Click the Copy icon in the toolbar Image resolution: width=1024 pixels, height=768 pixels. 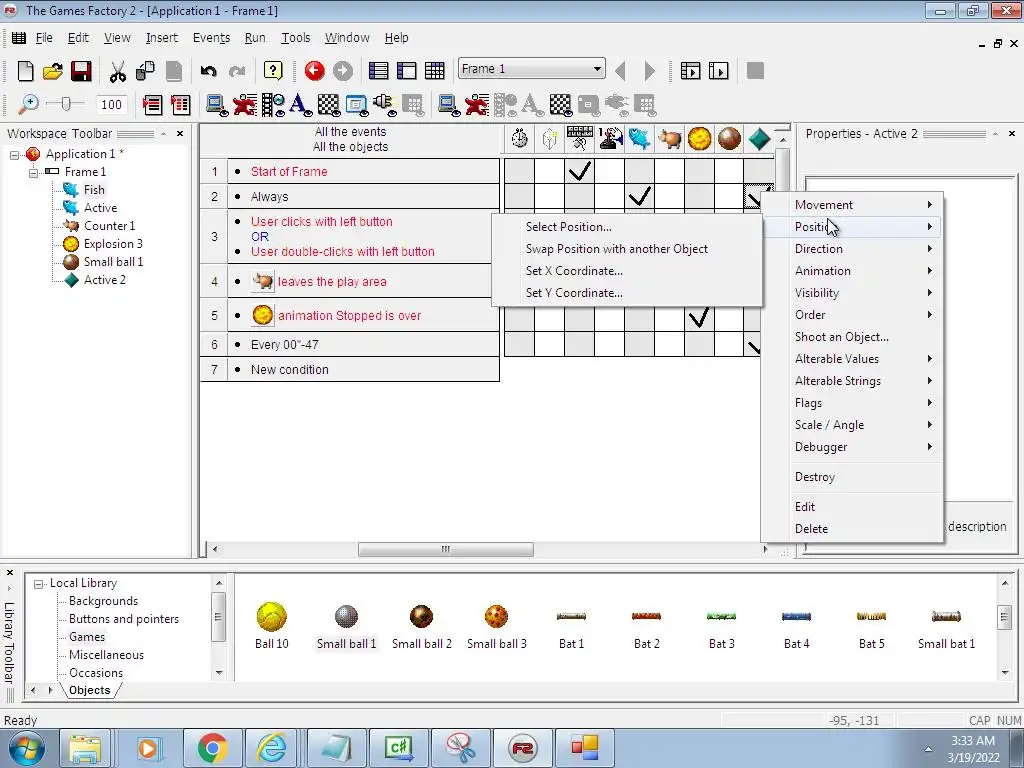[x=145, y=71]
